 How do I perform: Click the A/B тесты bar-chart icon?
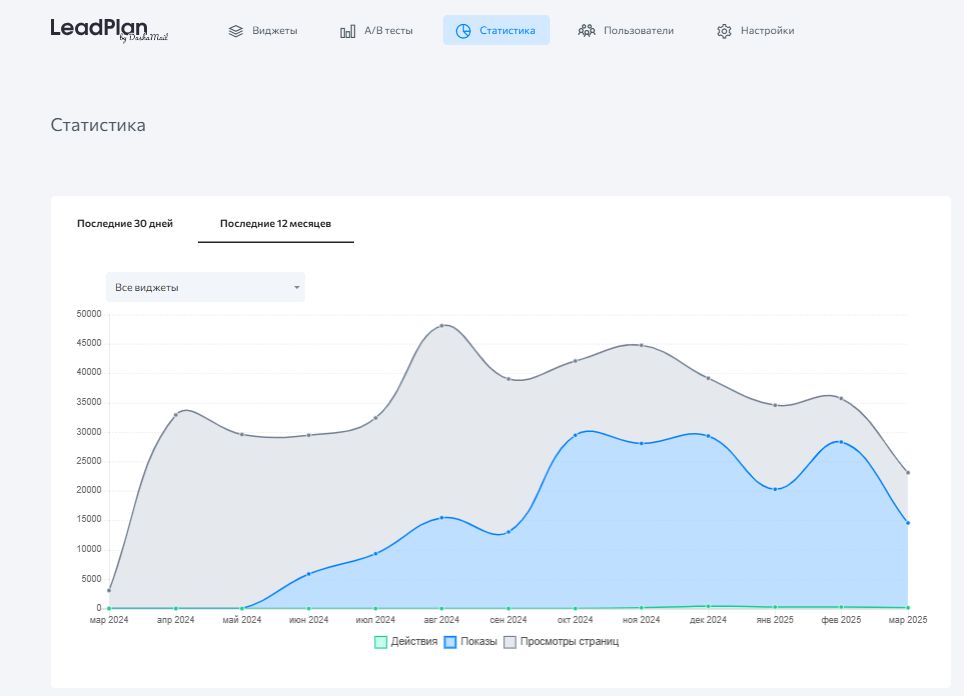[345, 30]
